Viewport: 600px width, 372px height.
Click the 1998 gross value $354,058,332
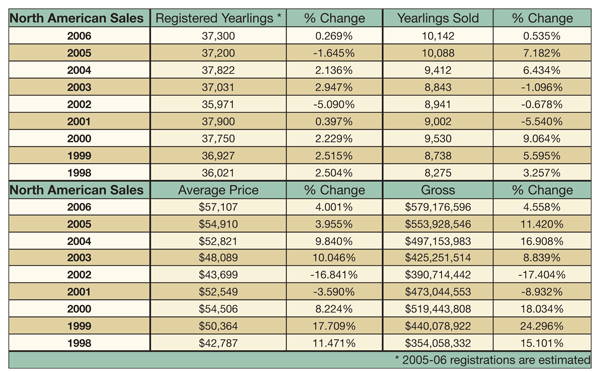click(x=438, y=343)
